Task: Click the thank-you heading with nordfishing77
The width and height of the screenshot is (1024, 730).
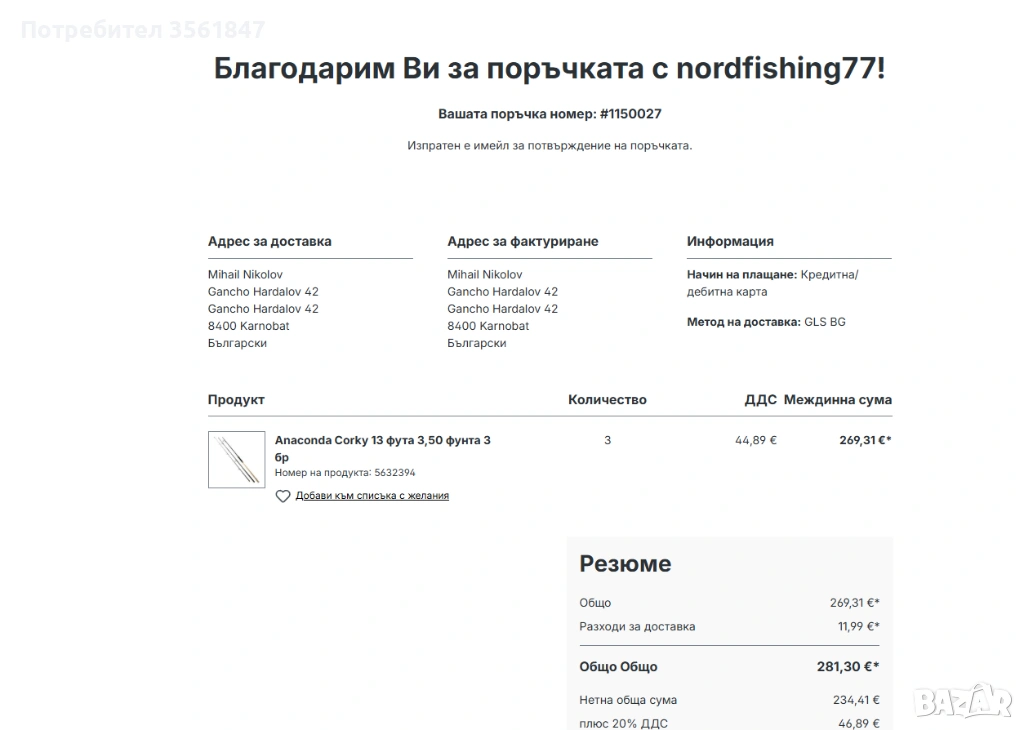Action: [549, 69]
